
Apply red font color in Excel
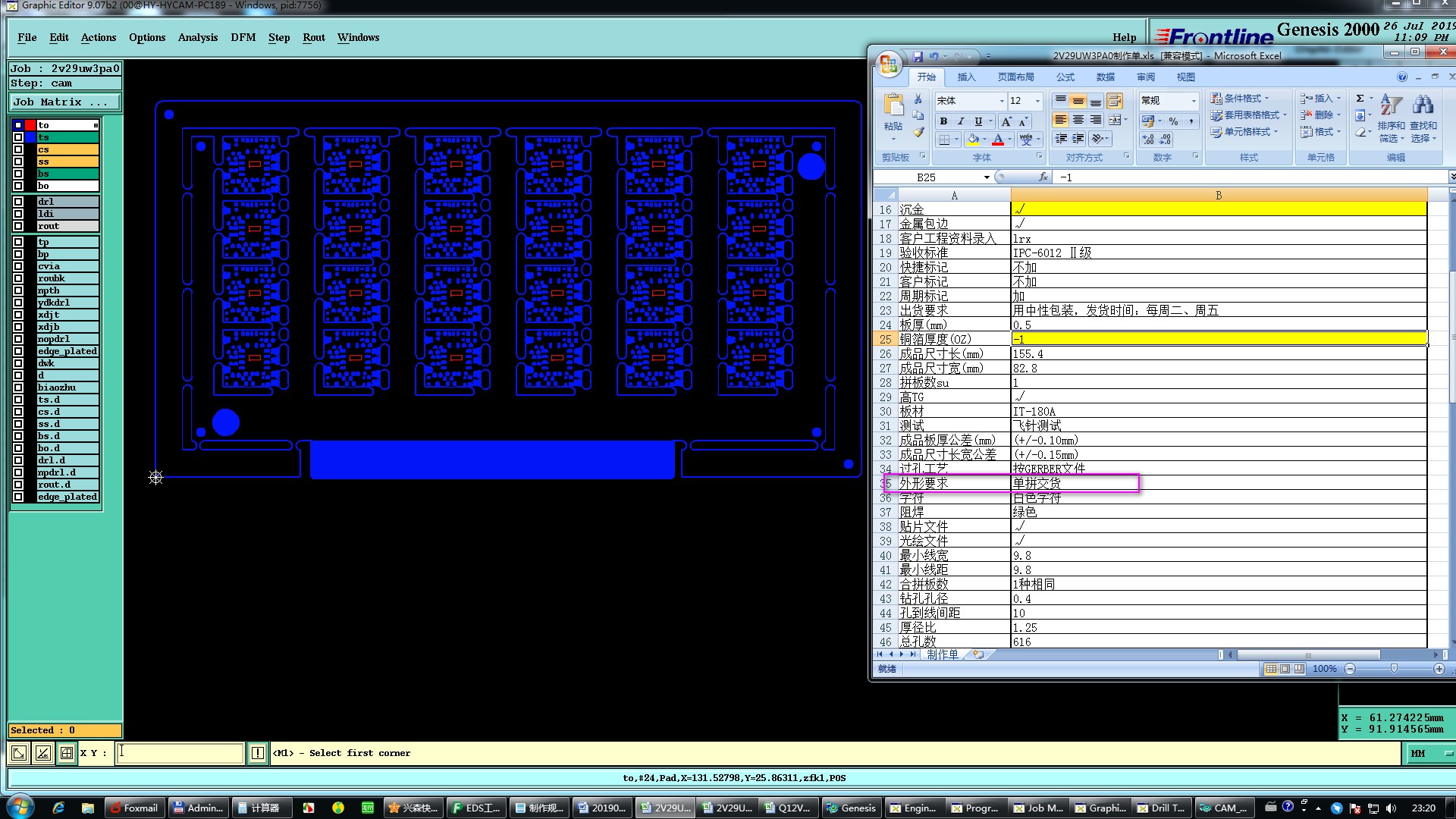pyautogui.click(x=998, y=140)
